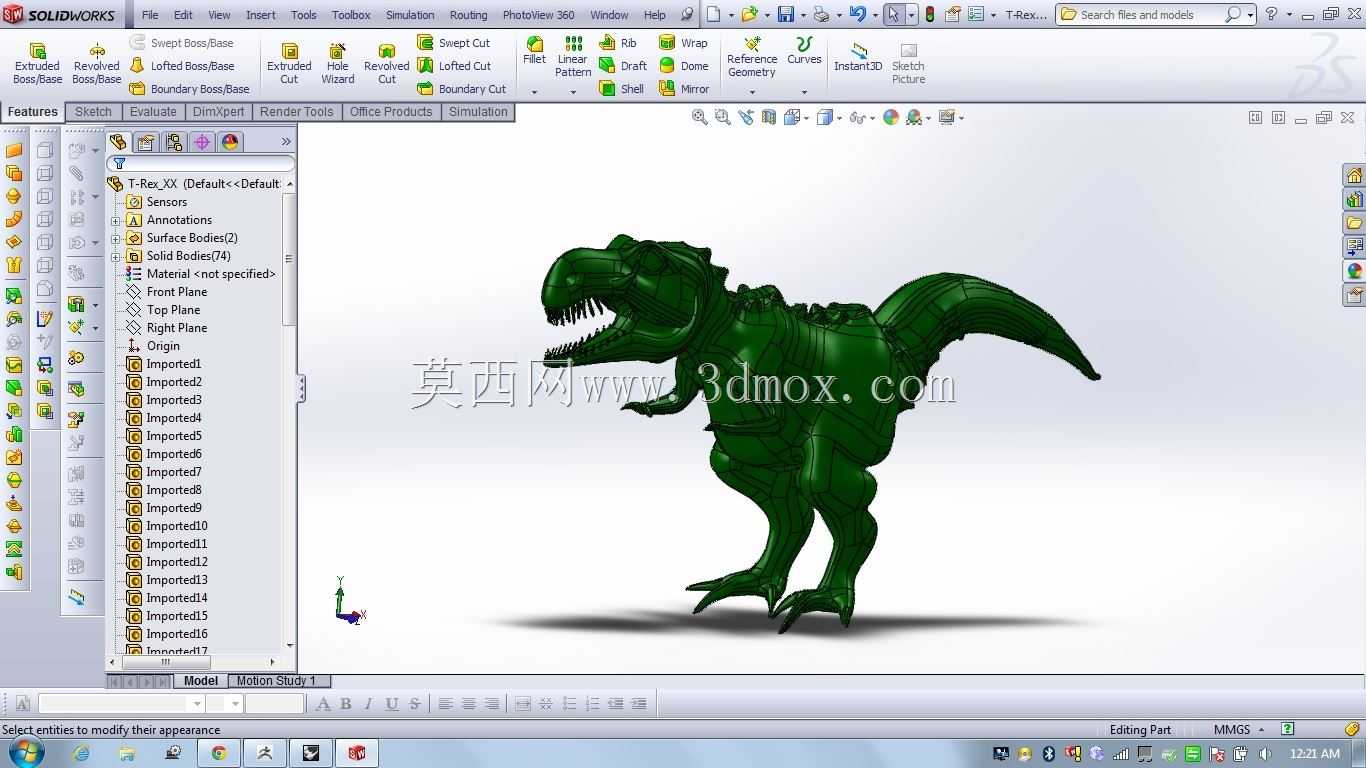Screen dimensions: 1366x768
Task: Select the Revolved Cut tool
Action: [386, 63]
